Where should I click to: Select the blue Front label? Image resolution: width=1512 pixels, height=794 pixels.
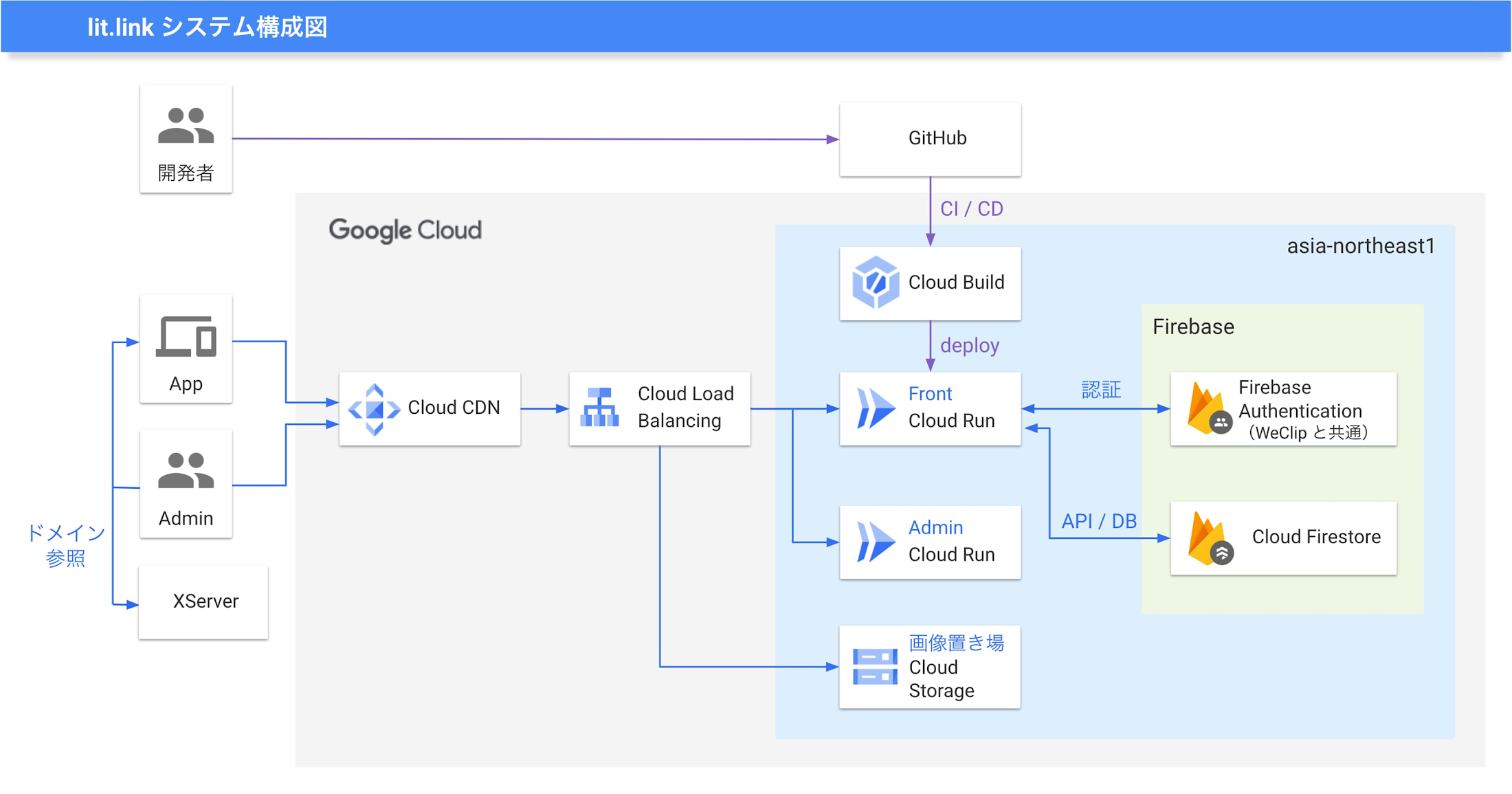point(930,394)
